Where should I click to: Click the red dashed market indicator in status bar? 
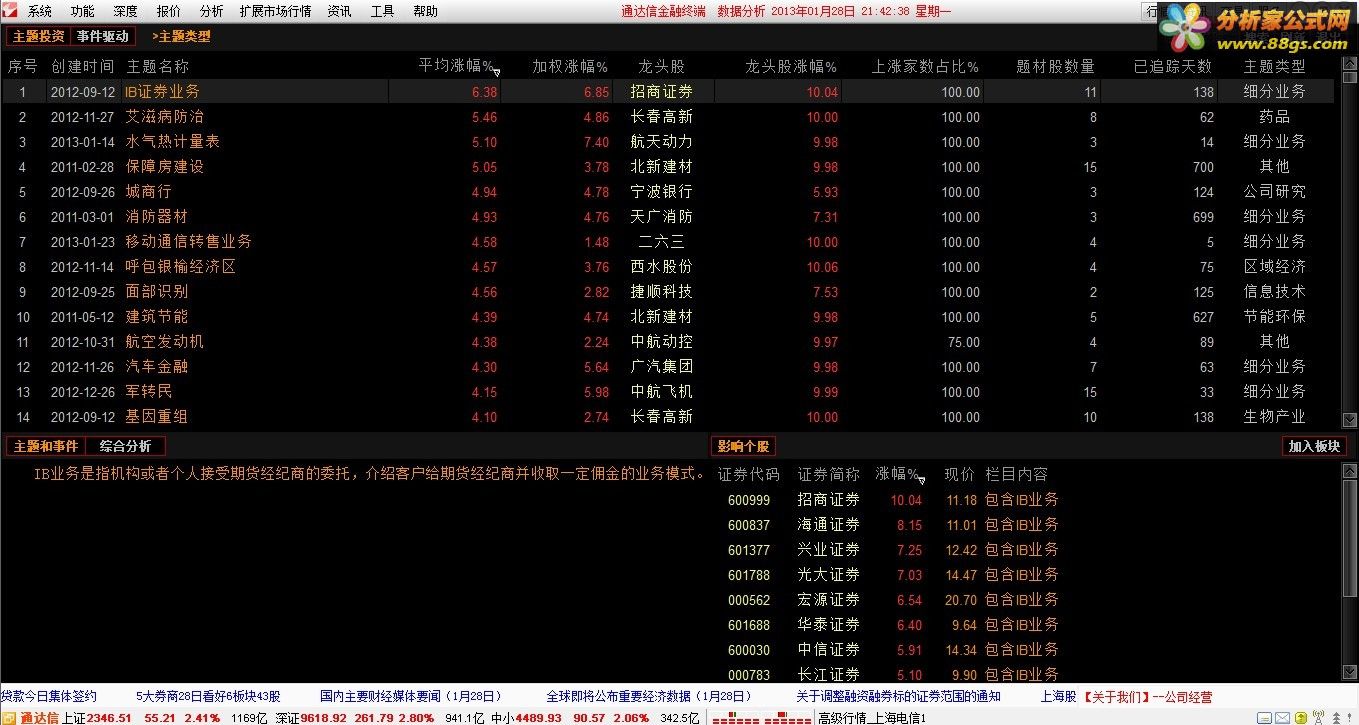pos(761,718)
